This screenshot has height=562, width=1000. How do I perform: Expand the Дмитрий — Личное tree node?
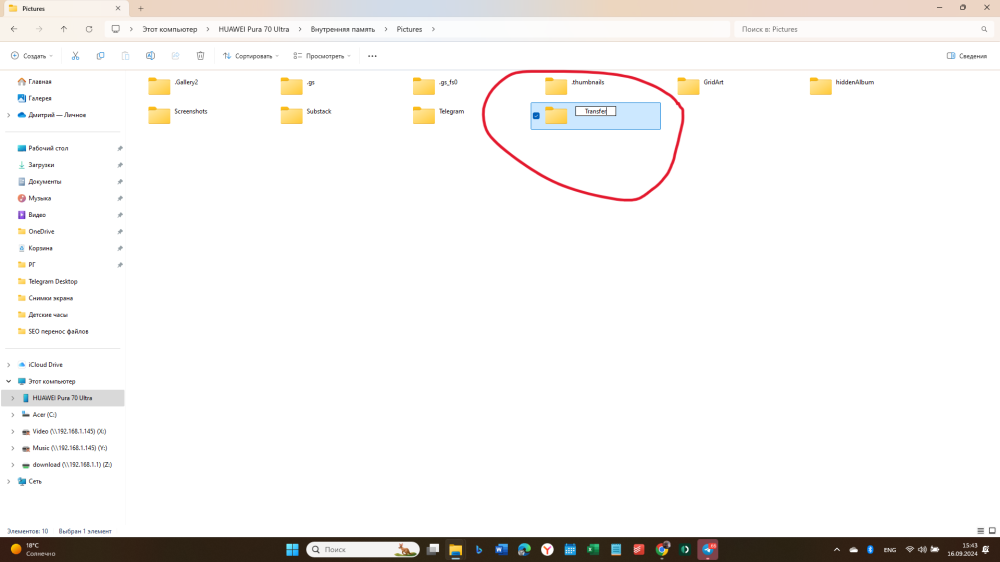[8, 115]
